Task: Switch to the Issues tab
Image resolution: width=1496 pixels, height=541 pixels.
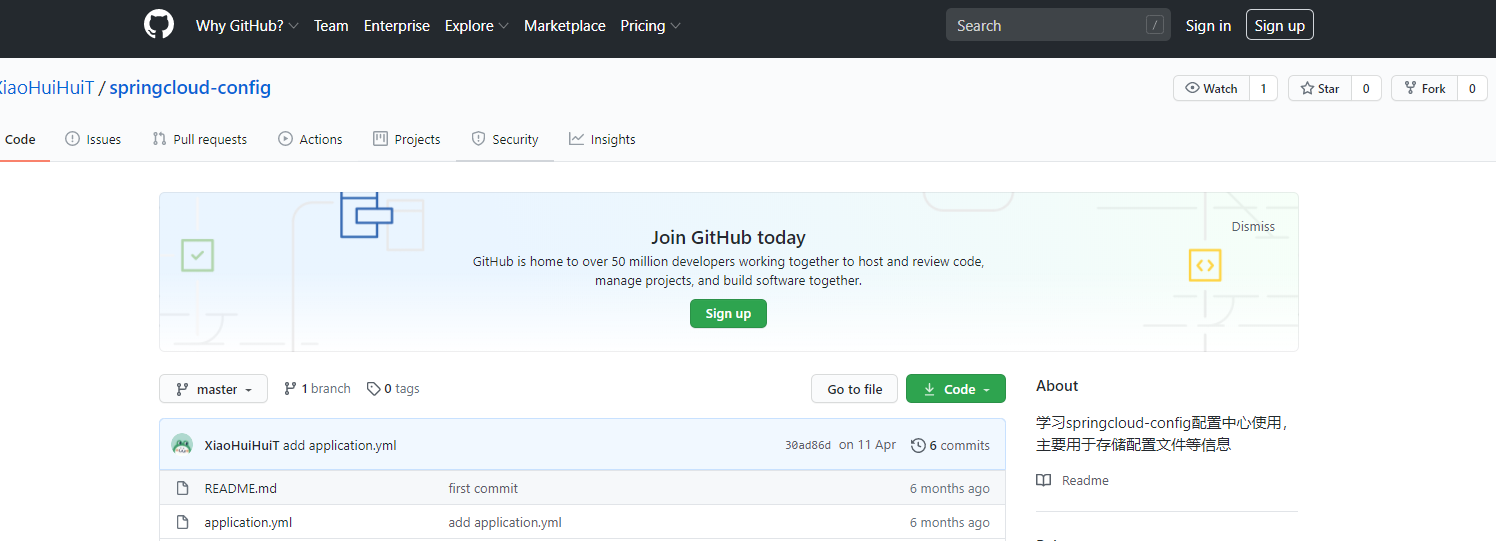Action: pos(93,140)
